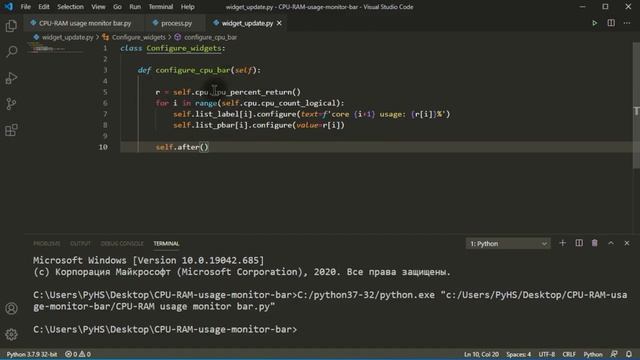Open the Accounts menu icon
This screenshot has width=640, height=360.
click(11, 309)
